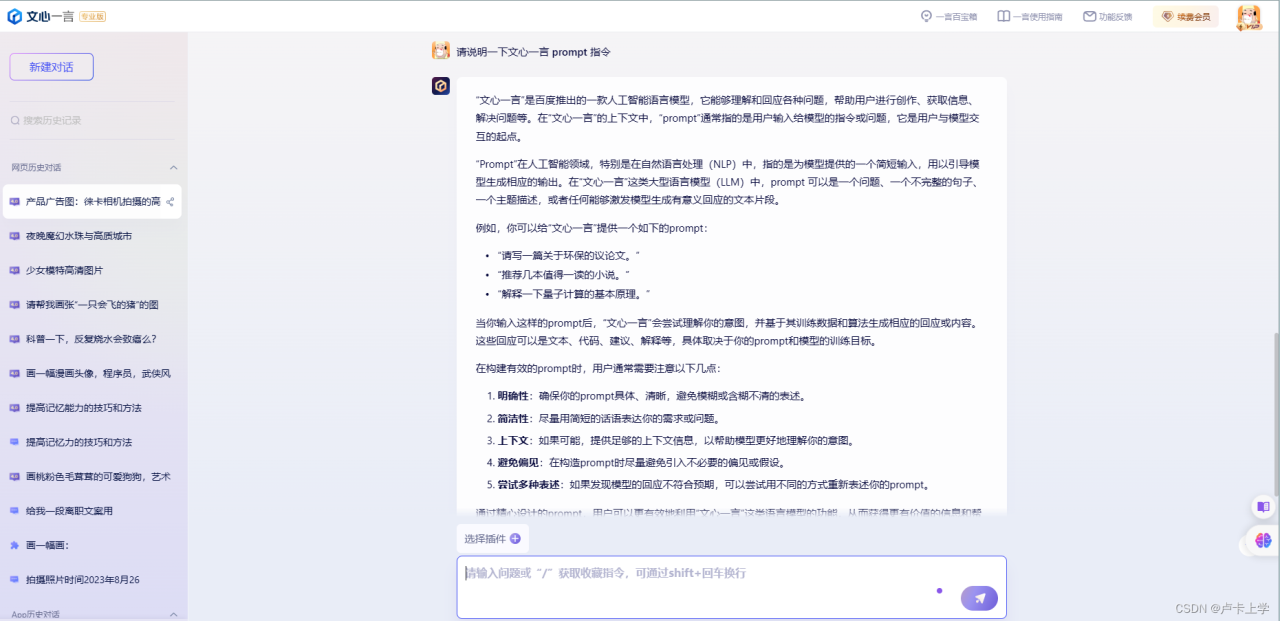Screen dimensions: 1280x621
Task: Click the chat icon beside 给我一段离职文案用
Action: coord(14,510)
